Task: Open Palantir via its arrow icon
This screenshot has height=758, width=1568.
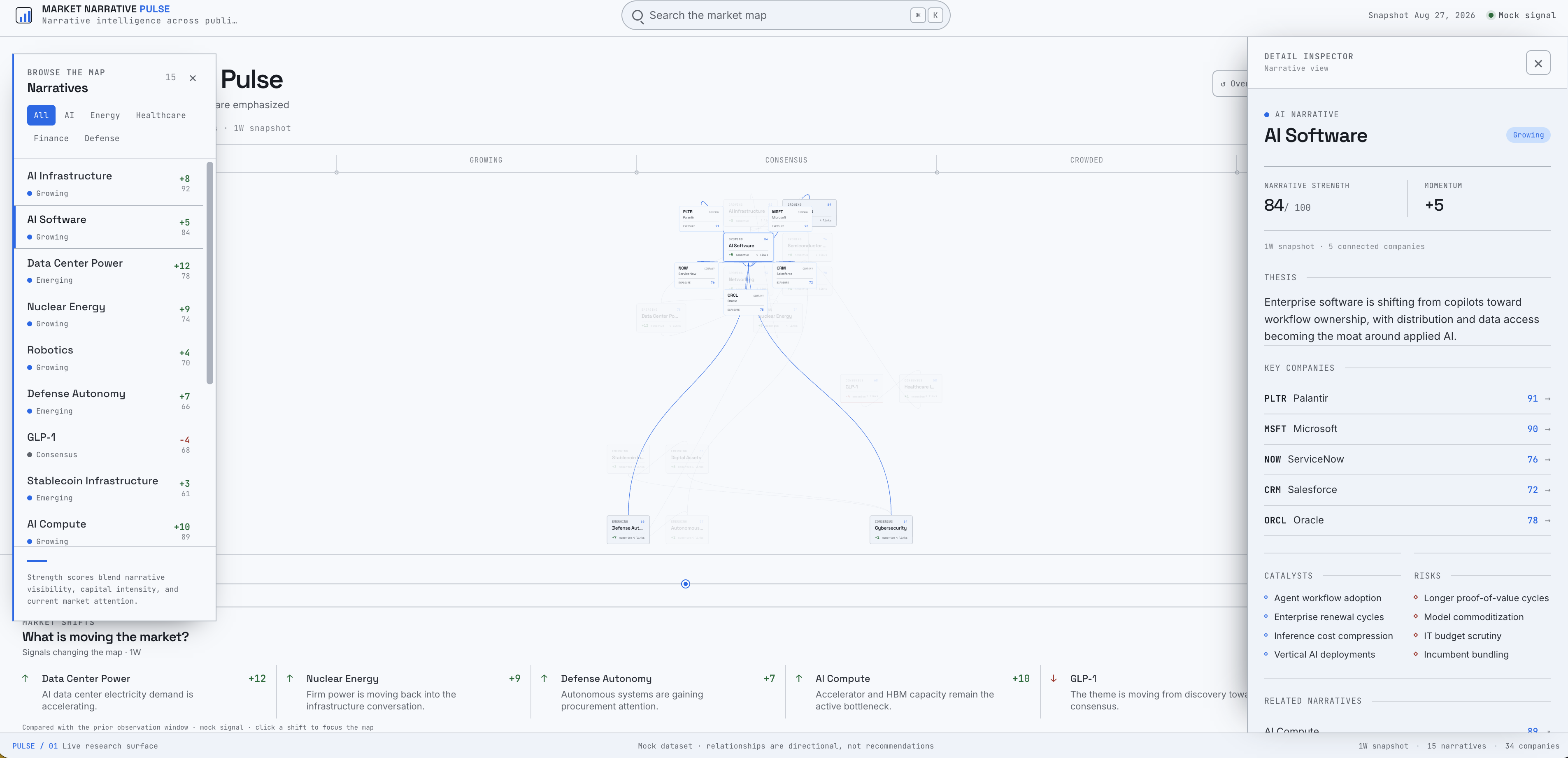Action: pyautogui.click(x=1547, y=399)
